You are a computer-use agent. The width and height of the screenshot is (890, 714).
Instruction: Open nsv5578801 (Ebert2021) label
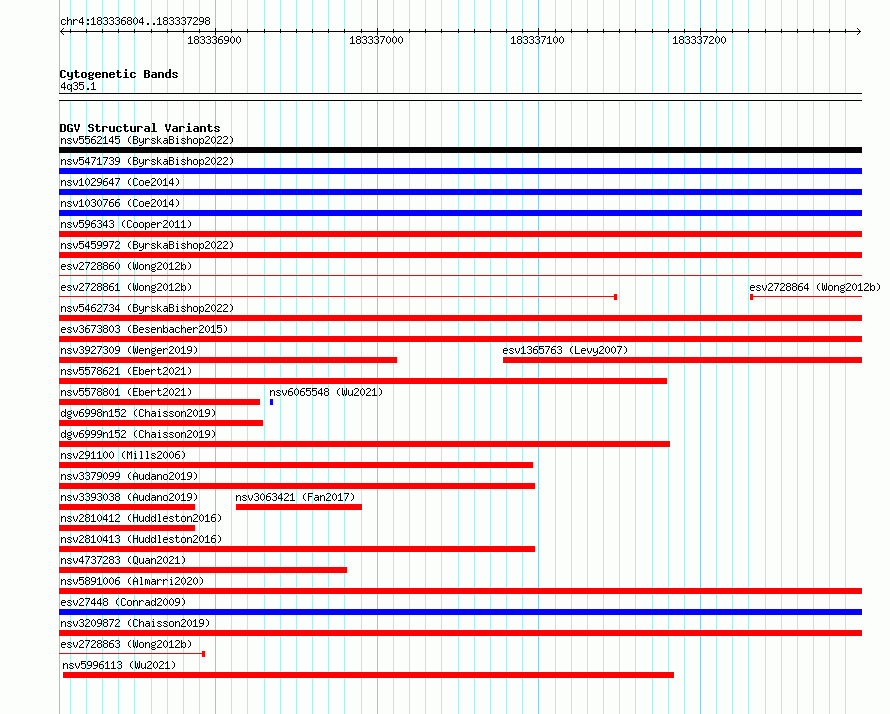pyautogui.click(x=126, y=392)
